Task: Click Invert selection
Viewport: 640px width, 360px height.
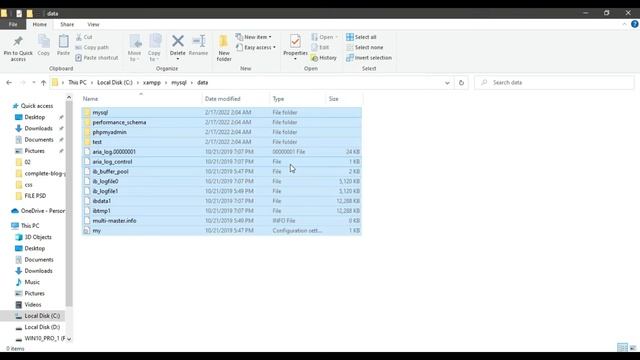Action: click(369, 58)
